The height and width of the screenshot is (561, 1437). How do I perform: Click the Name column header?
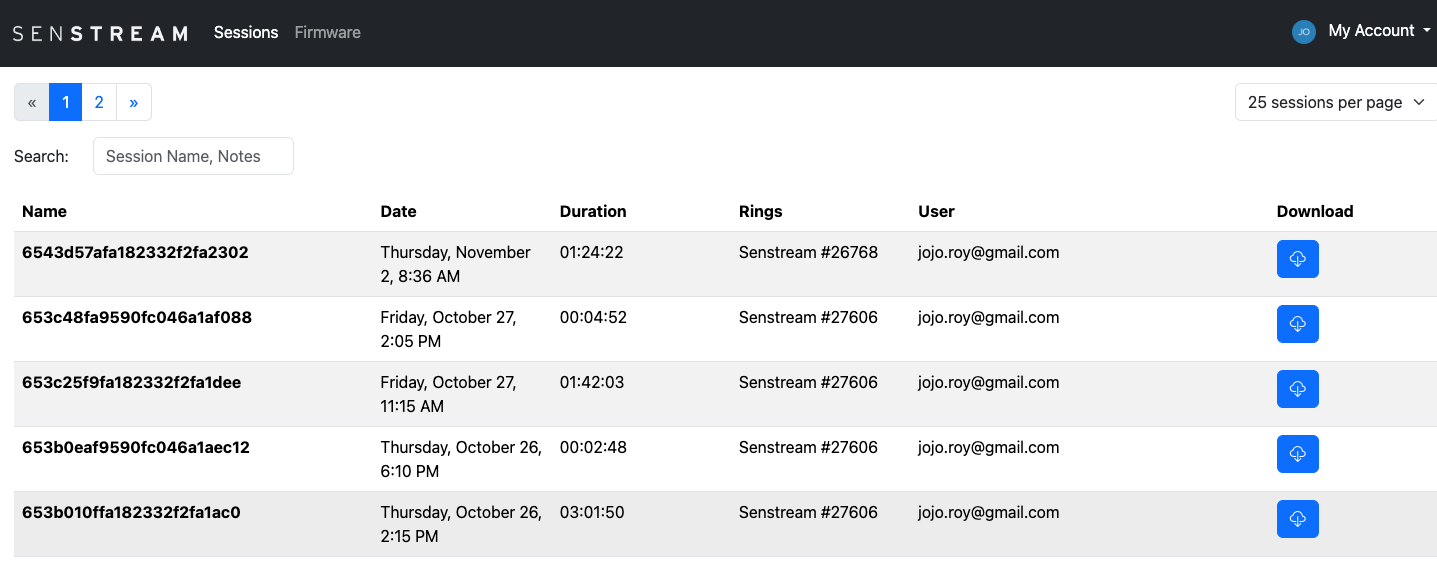pos(44,211)
